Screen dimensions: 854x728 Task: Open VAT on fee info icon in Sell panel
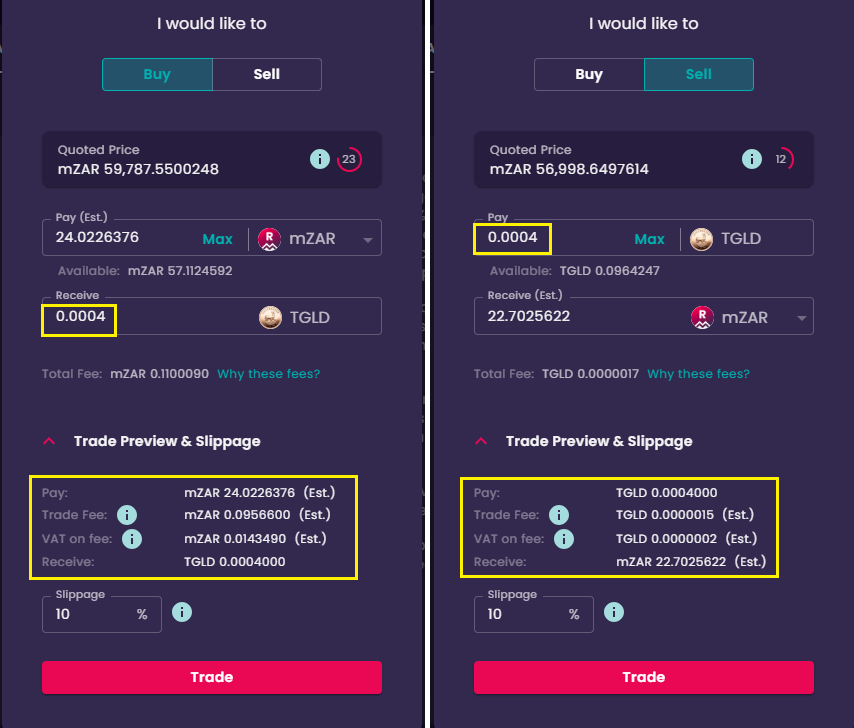[564, 539]
